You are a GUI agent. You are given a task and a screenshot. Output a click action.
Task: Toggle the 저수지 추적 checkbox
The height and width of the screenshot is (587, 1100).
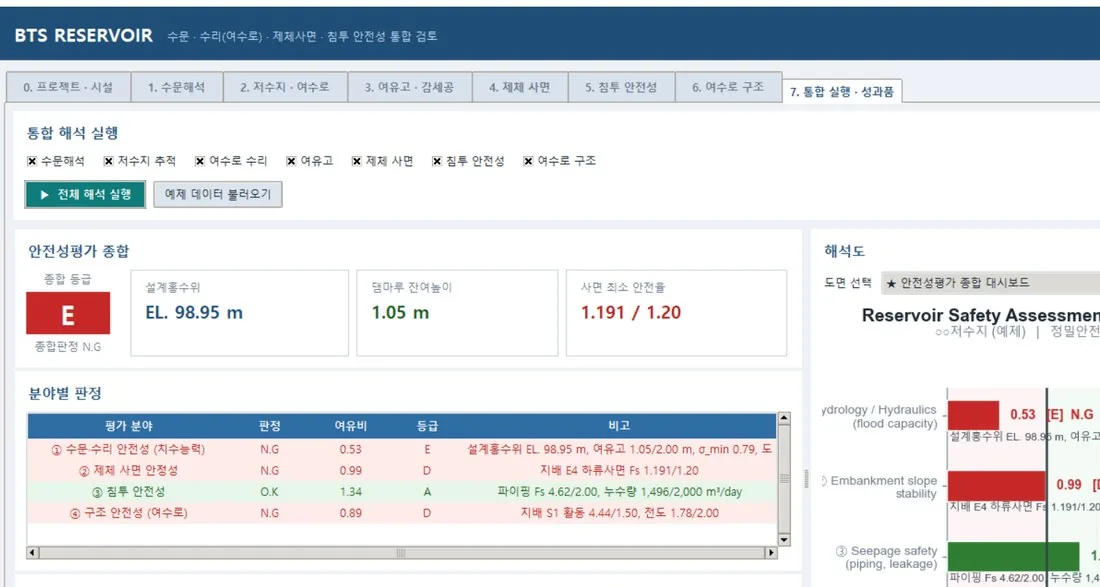(109, 161)
